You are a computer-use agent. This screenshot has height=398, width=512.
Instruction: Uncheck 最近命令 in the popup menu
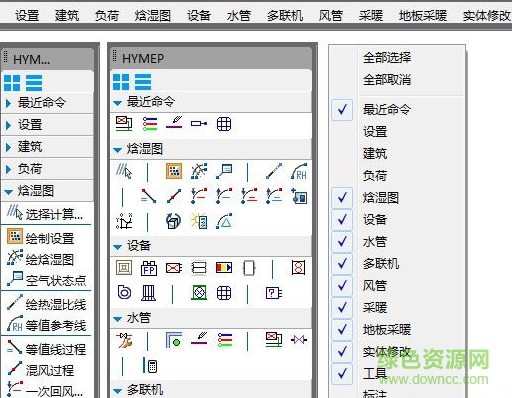(342, 109)
